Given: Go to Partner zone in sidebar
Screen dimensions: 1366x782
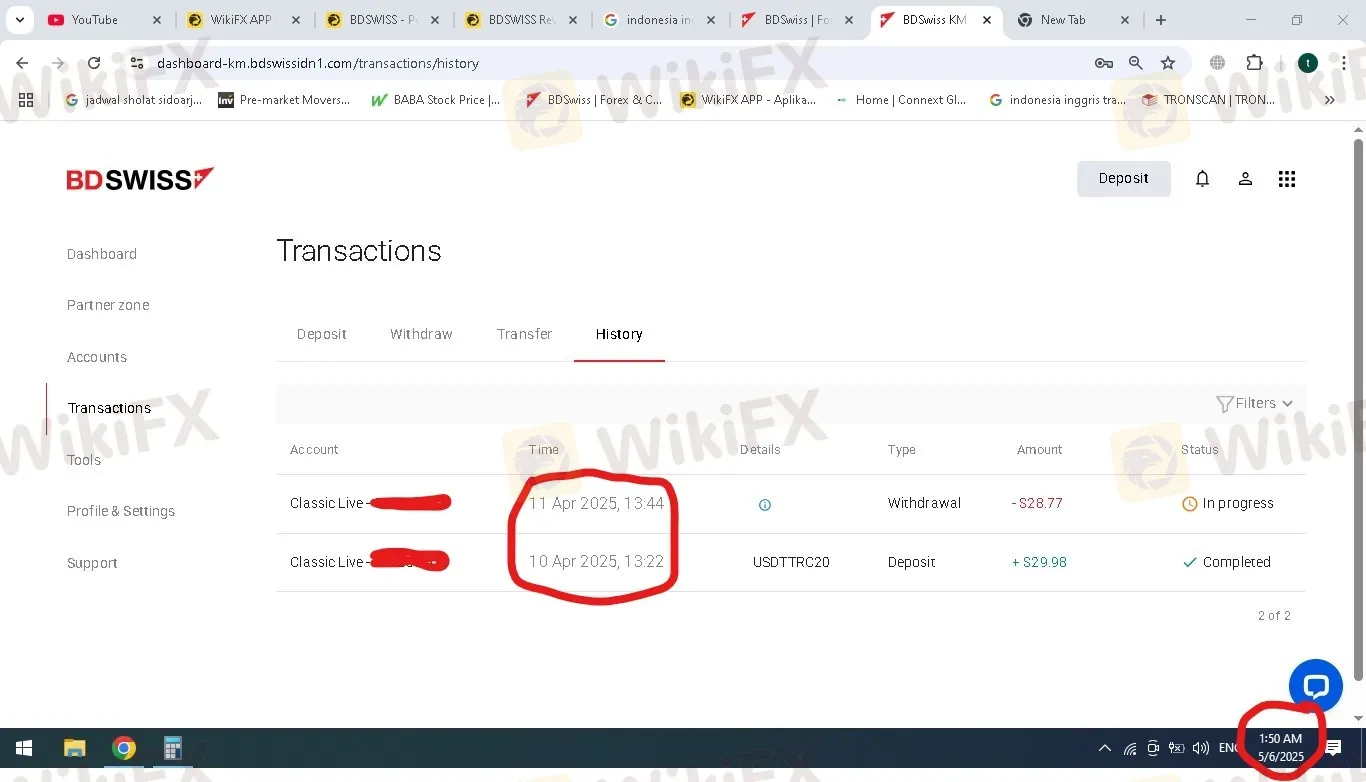Looking at the screenshot, I should (108, 305).
